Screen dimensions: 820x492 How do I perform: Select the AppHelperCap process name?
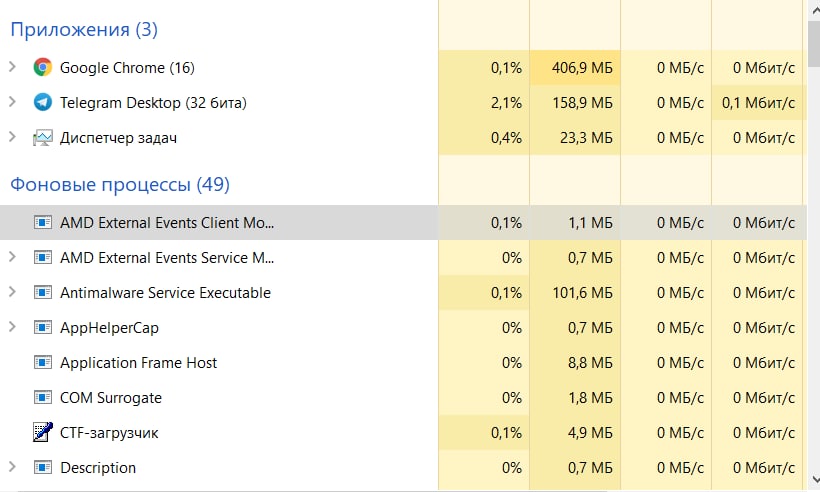pos(109,328)
